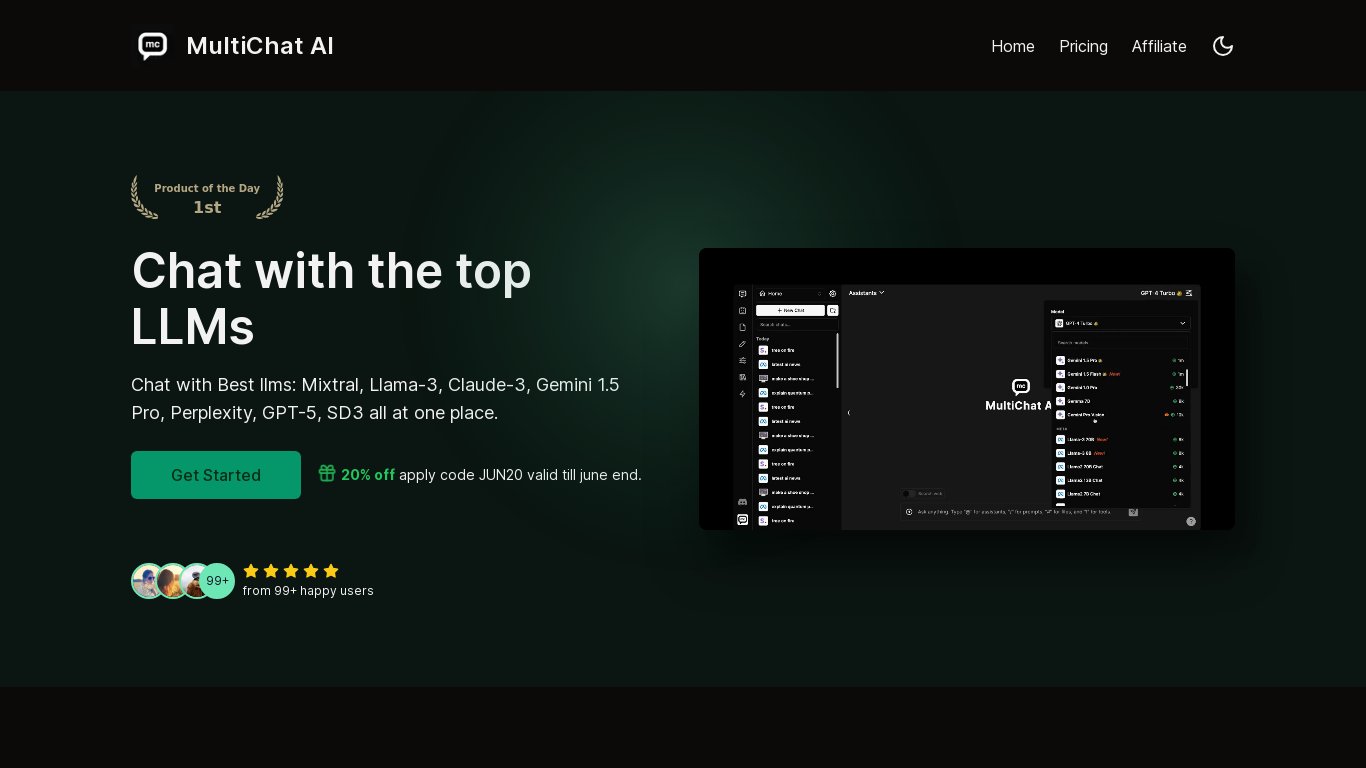The height and width of the screenshot is (768, 1366).
Task: Open the Affiliate nav link
Action: tap(1159, 46)
